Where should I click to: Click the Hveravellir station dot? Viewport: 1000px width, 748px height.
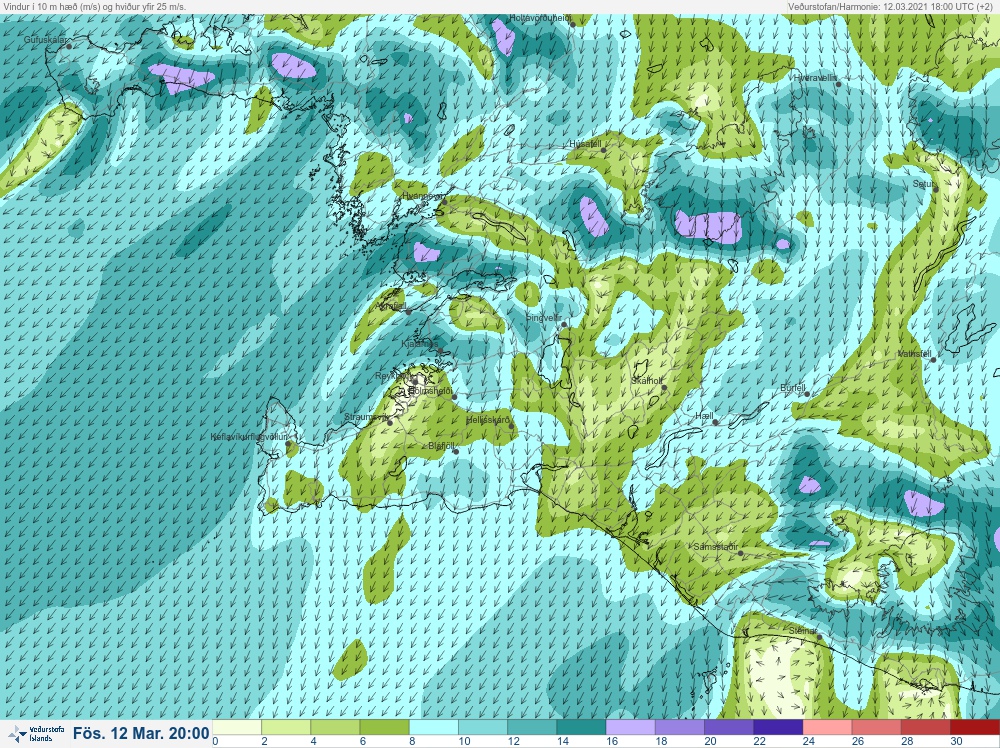(x=839, y=84)
